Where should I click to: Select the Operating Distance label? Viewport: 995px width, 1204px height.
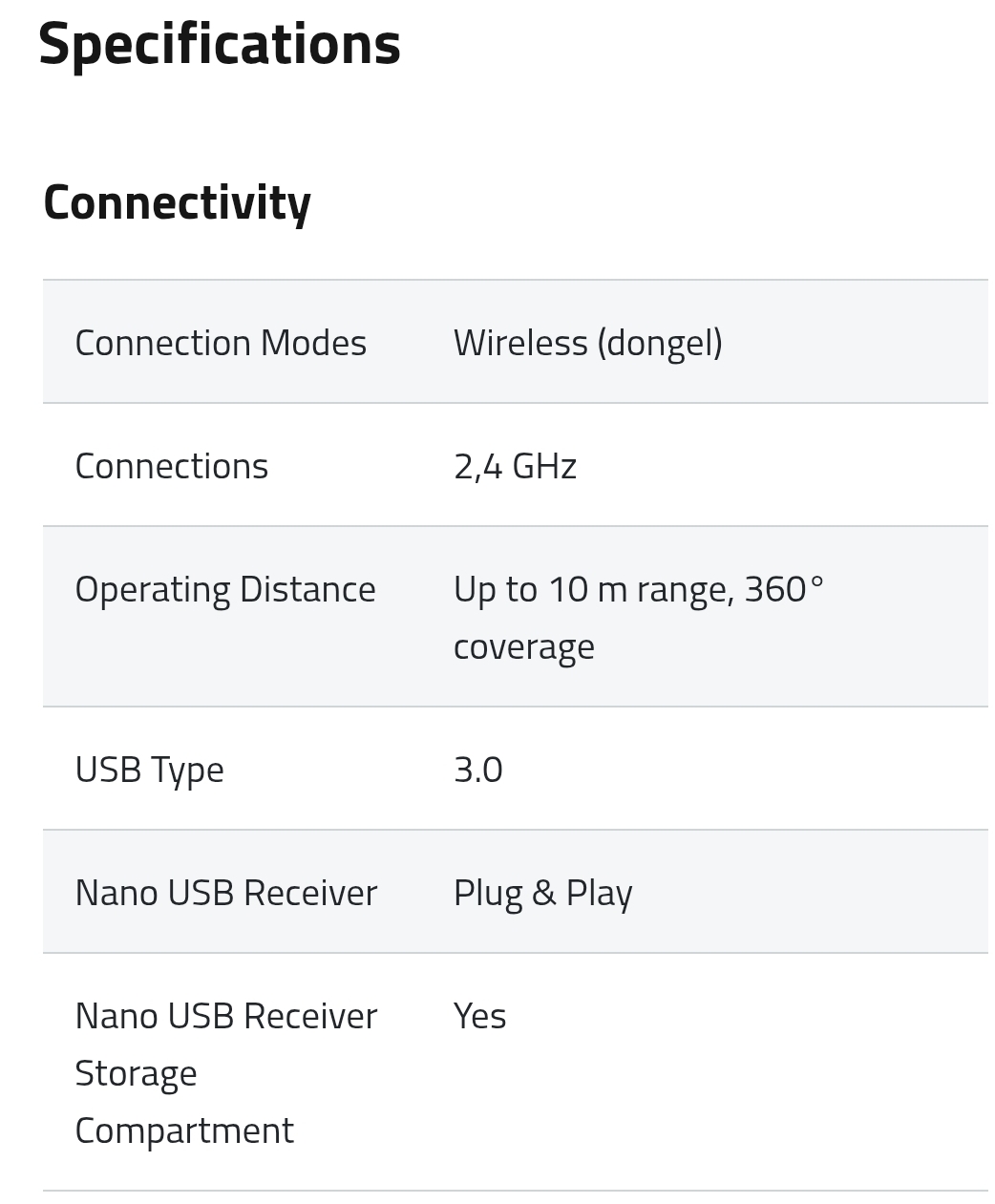coord(224,589)
